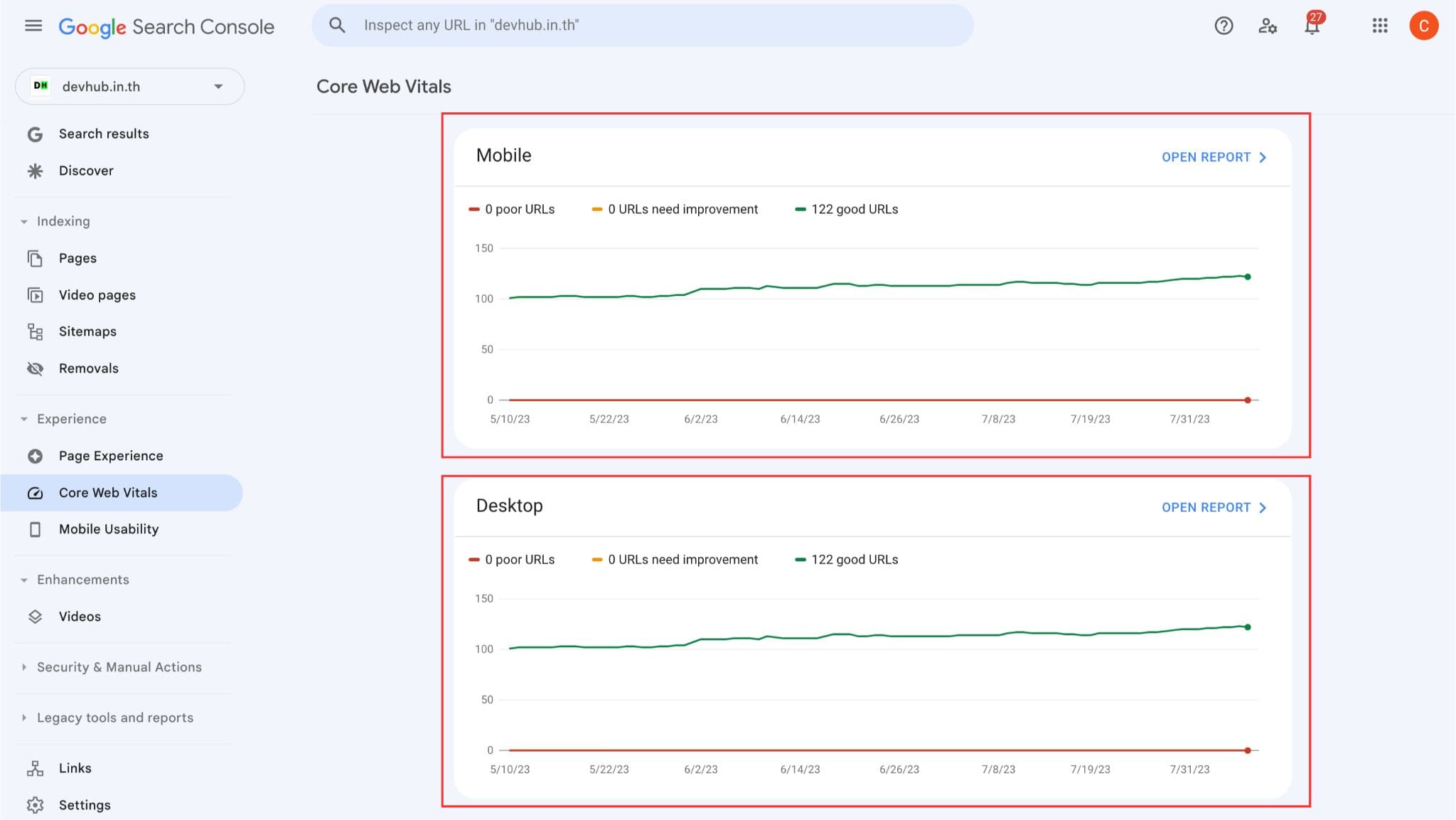
Task: Click Desktop chart red endpoint marker
Action: [x=1248, y=750]
